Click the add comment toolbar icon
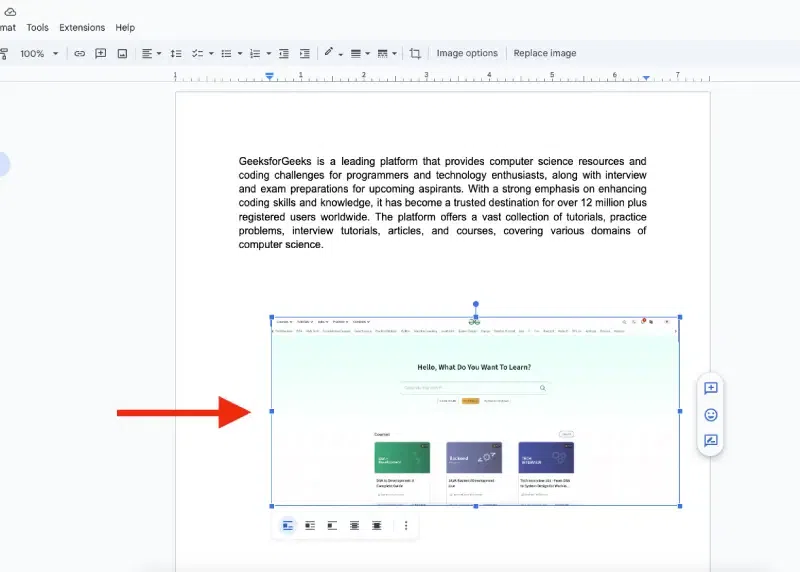Screen dimensions: 800x572 (101, 54)
